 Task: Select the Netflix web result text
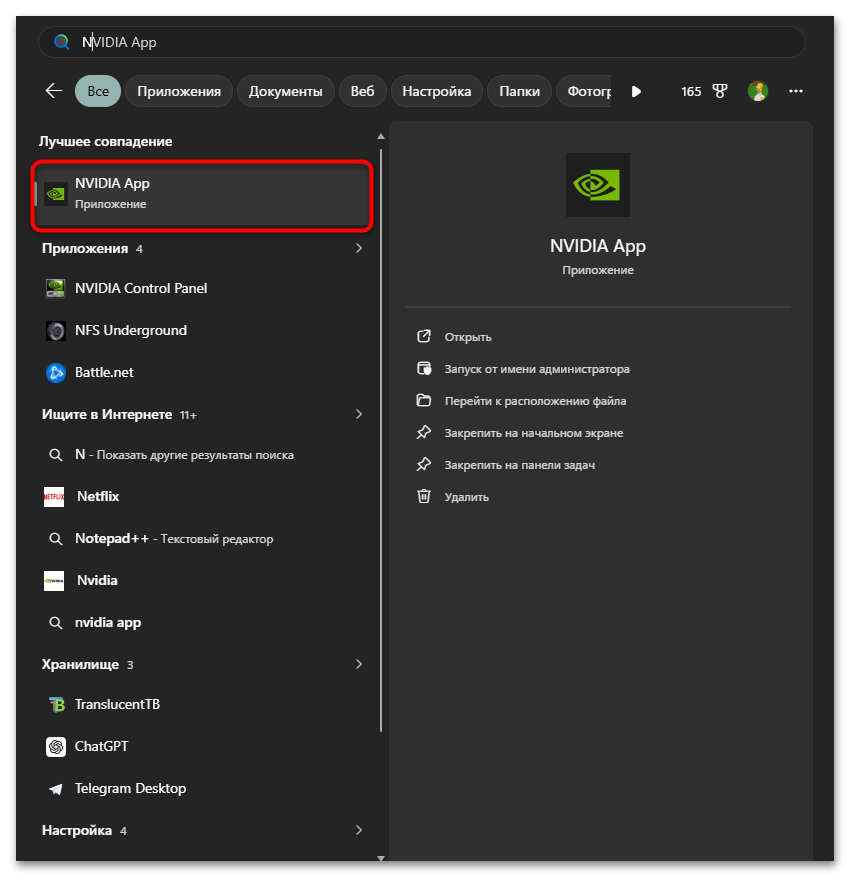(x=98, y=497)
